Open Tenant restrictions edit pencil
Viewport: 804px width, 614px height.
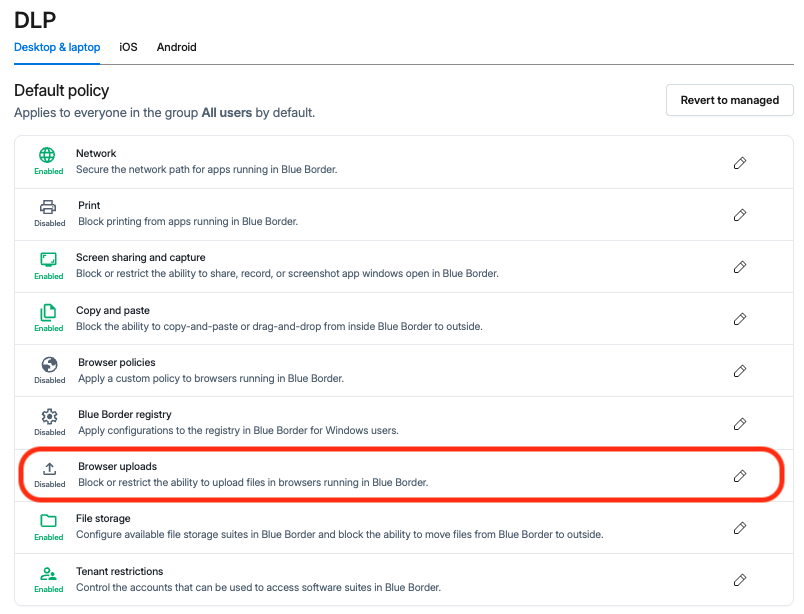739,580
